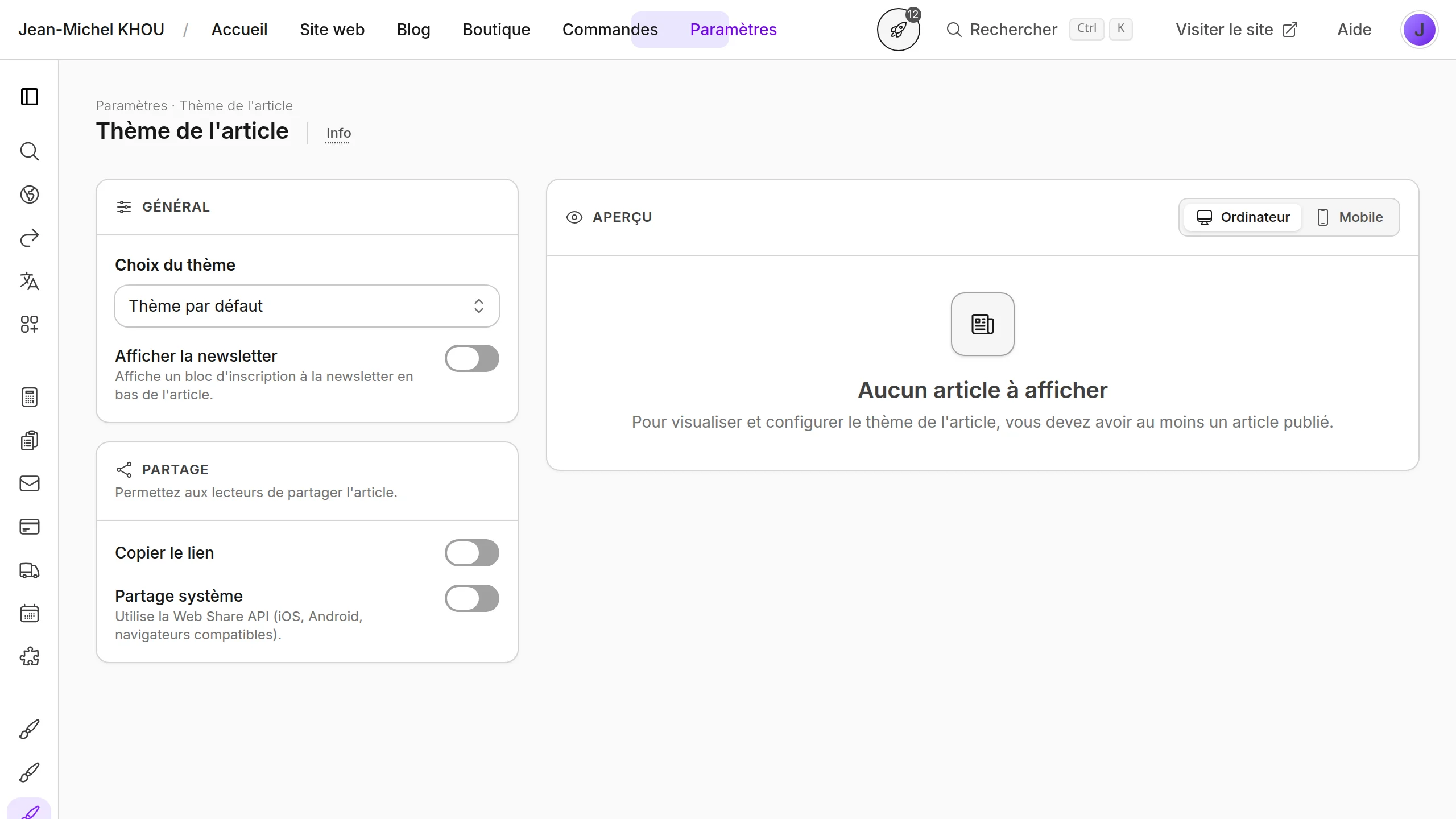Open the Paramètres menu

[734, 30]
